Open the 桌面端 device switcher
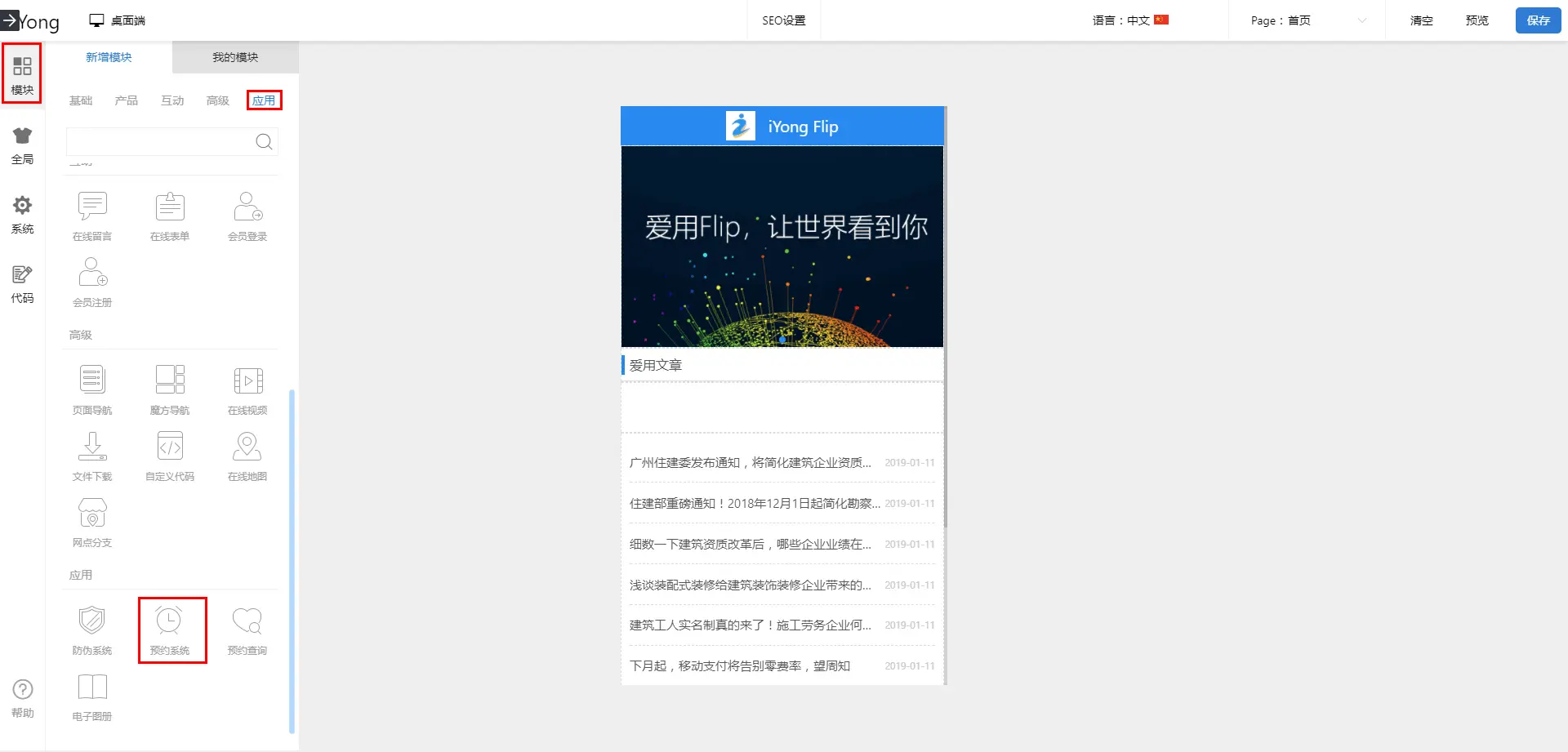This screenshot has width=1568, height=752. pos(118,20)
